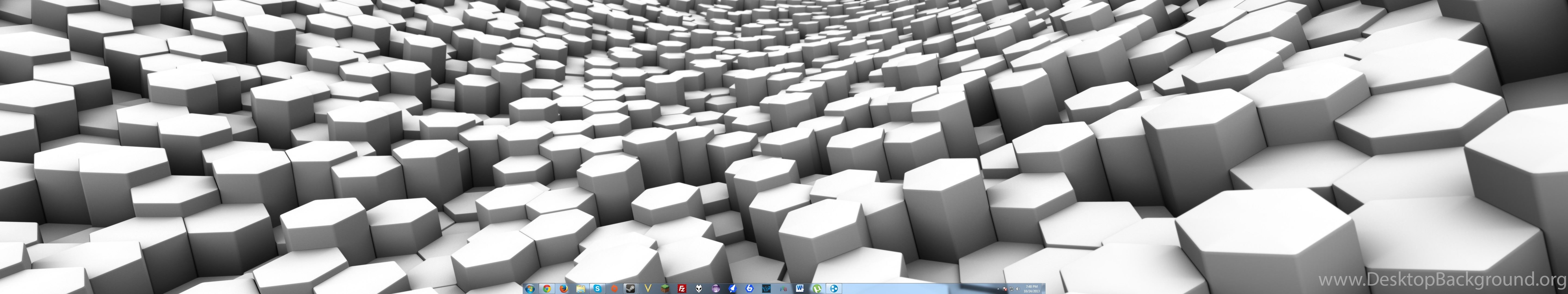The width and height of the screenshot is (1568, 294).
Task: Open Windows Explorer folder icon
Action: point(581,289)
